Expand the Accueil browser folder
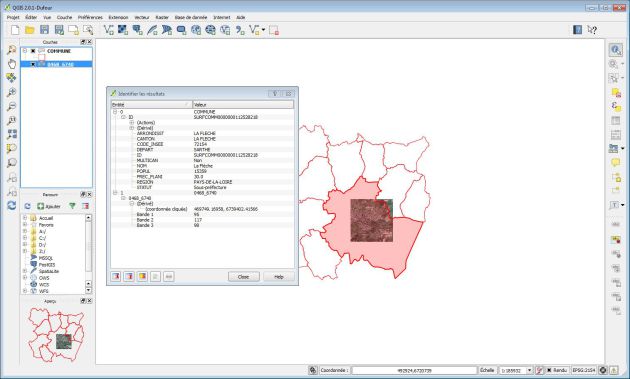Viewport: 630px width, 379px height. 25,218
